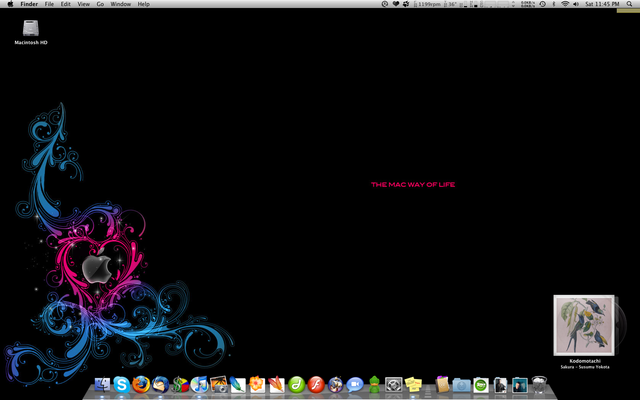Click the heart icon in menu bar
Image resolution: width=640 pixels, height=400 pixels.
tap(396, 4)
